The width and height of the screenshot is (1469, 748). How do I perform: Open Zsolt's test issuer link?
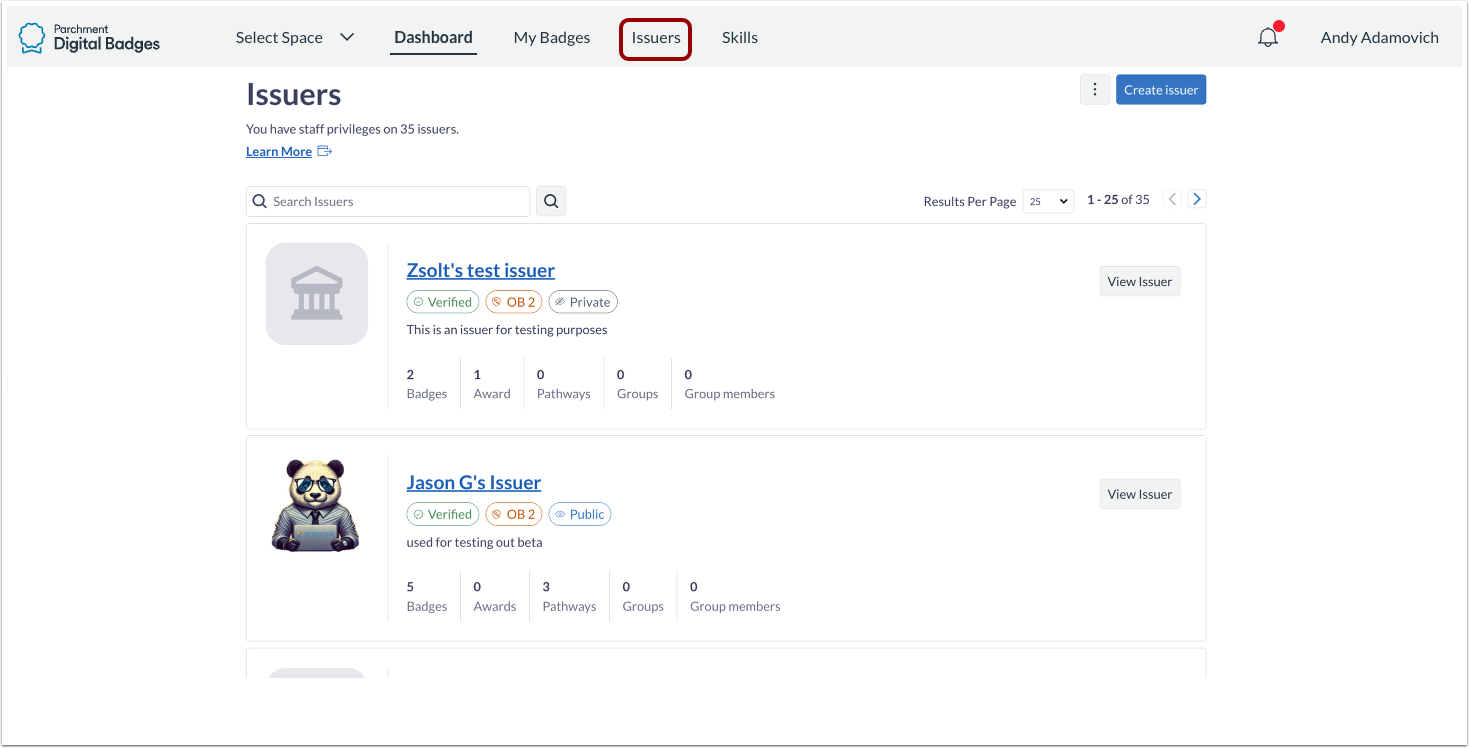pos(480,270)
